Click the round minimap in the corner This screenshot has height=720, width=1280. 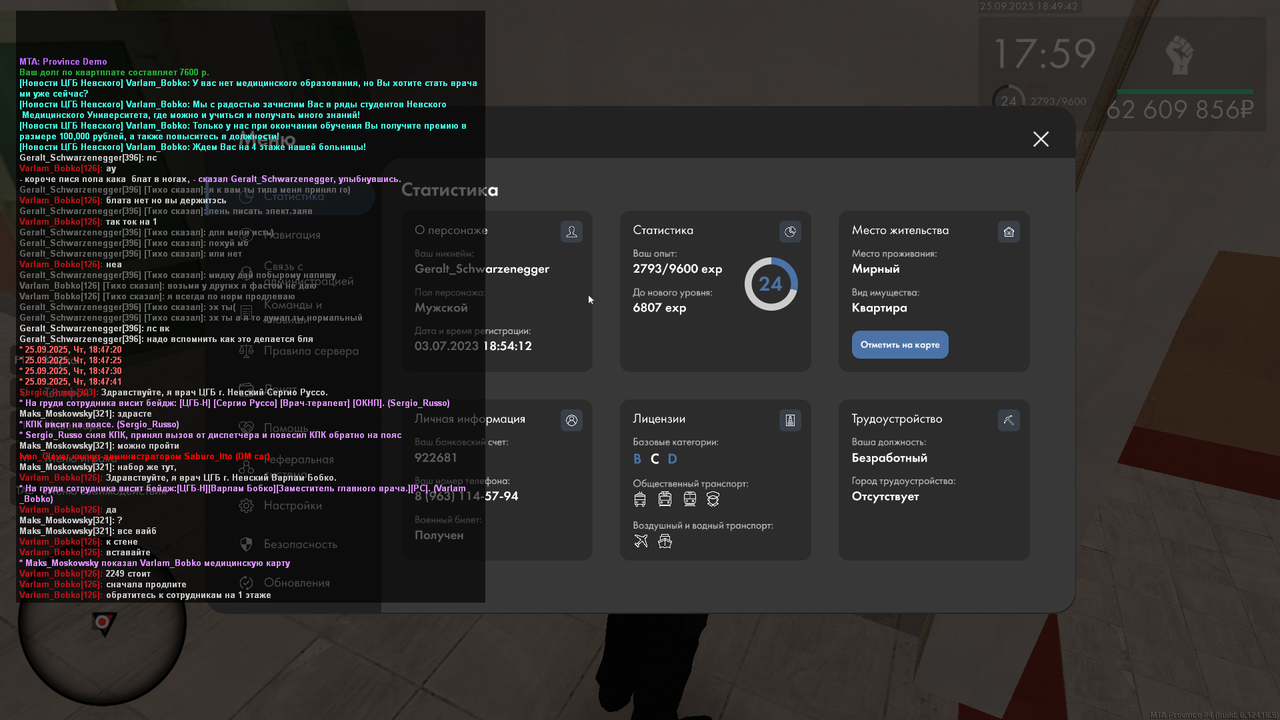click(101, 622)
